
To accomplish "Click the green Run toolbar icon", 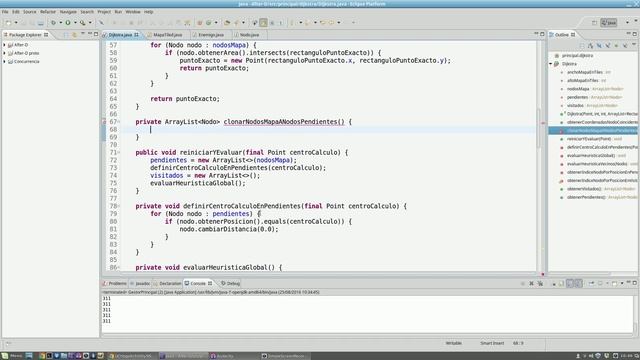I will tap(68, 23).
